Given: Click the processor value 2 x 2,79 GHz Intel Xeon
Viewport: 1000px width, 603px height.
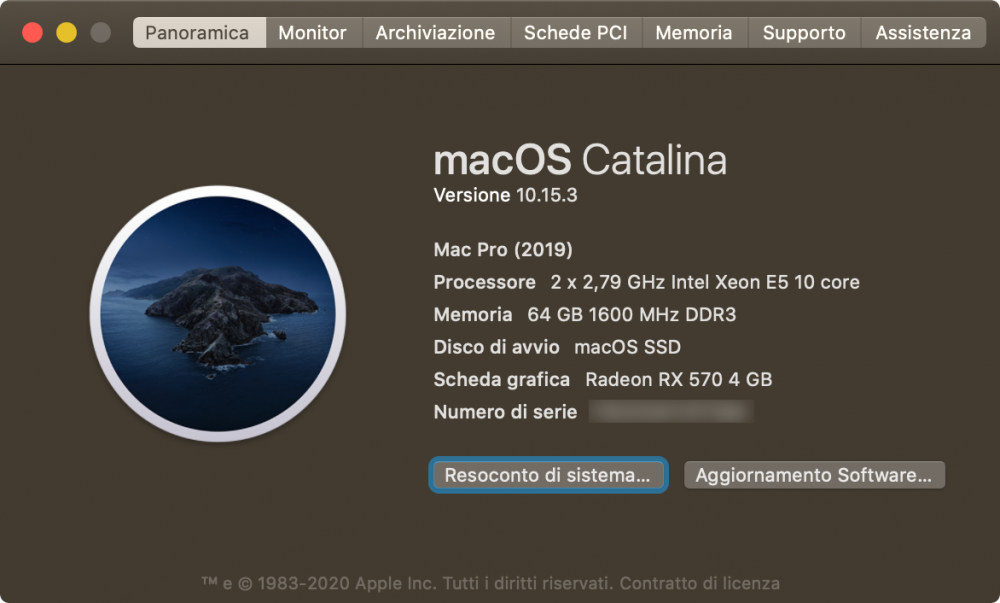Looking at the screenshot, I should 705,282.
